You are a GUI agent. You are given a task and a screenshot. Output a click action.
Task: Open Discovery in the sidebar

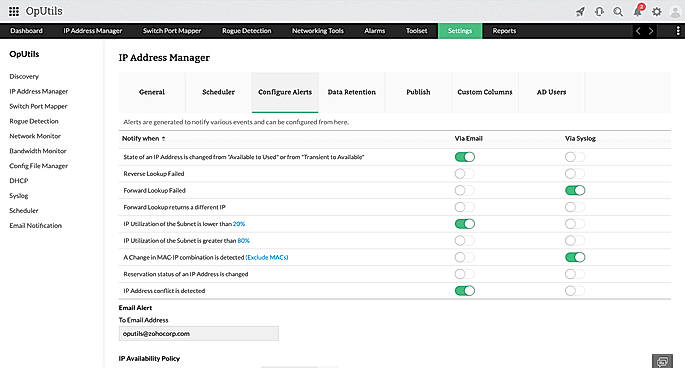click(x=24, y=76)
